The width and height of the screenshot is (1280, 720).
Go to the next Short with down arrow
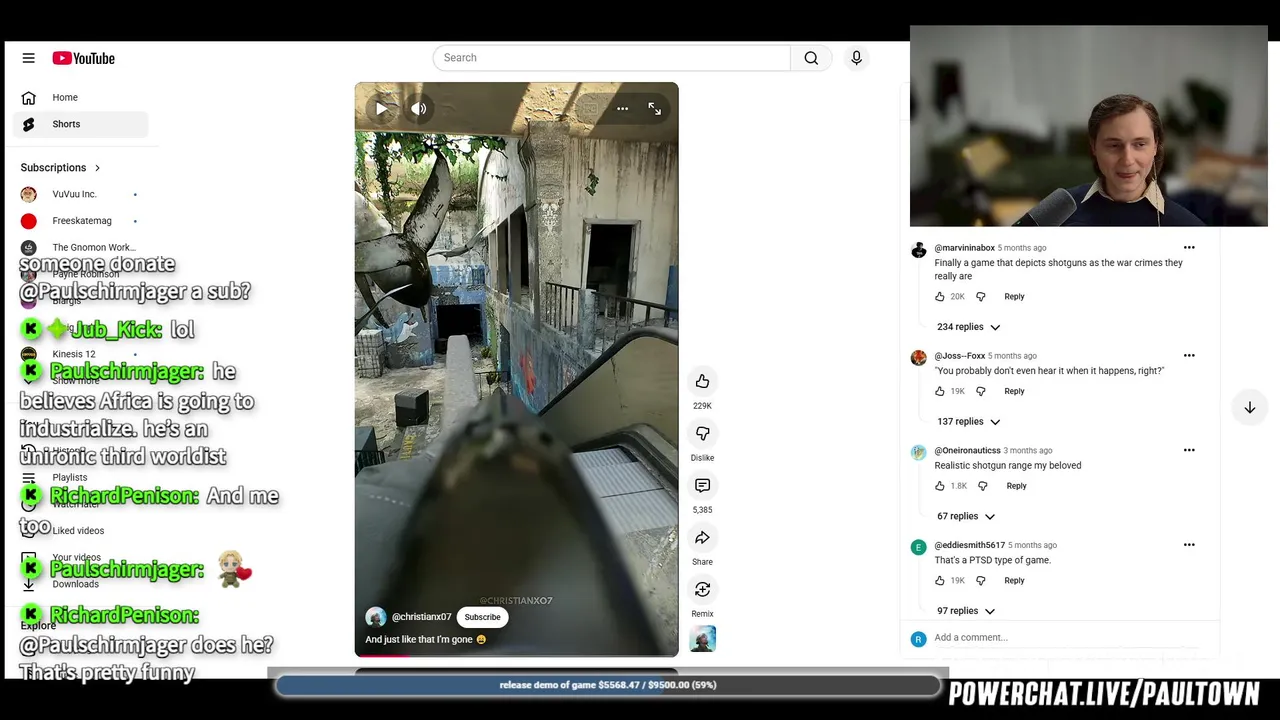[1249, 407]
